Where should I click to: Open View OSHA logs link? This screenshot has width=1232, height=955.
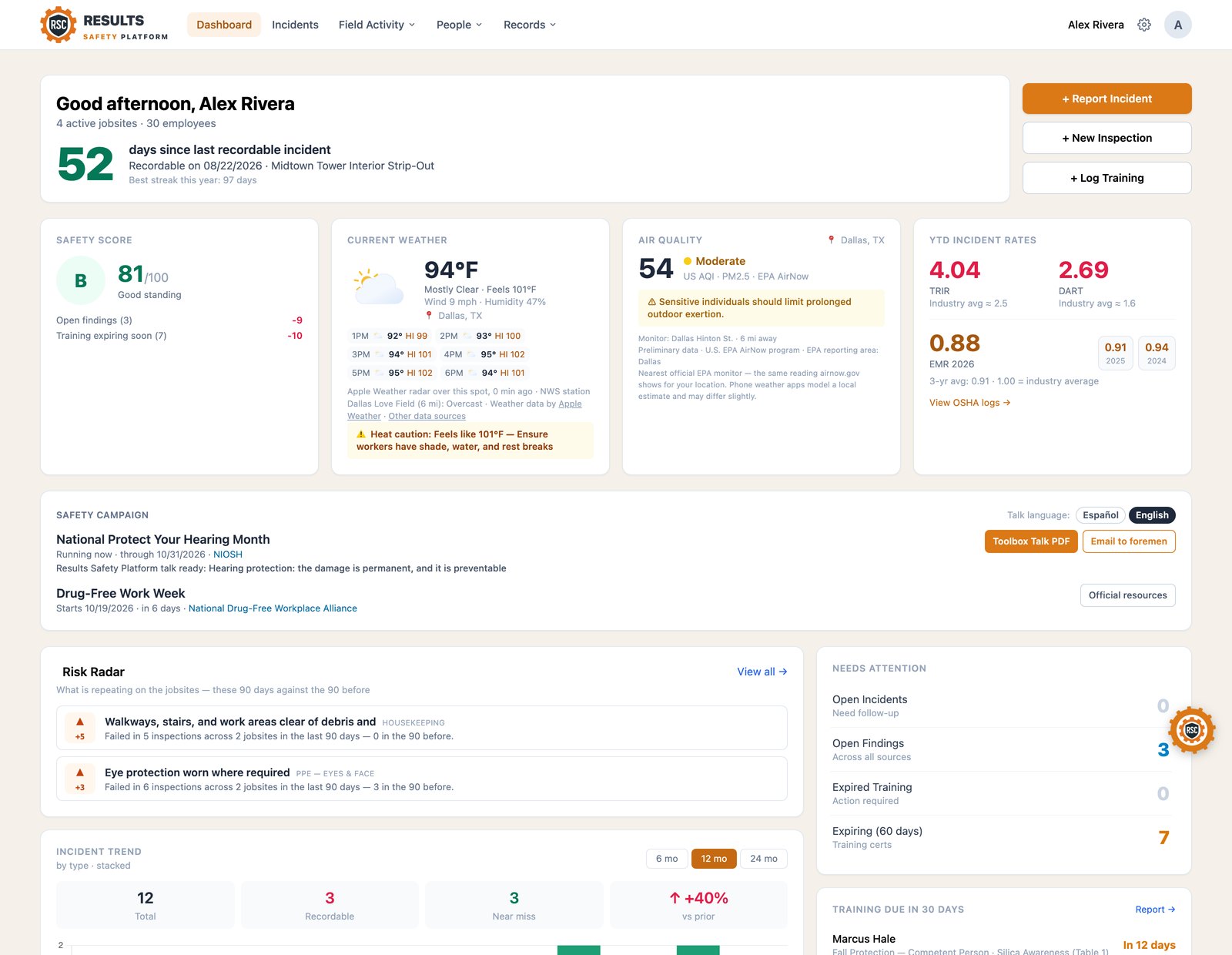tap(969, 403)
